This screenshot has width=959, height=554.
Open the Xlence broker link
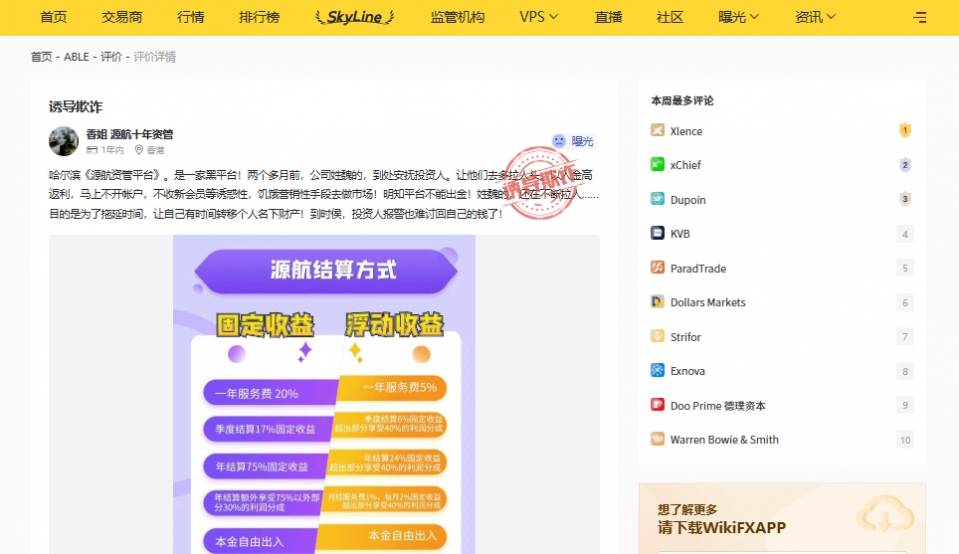[686, 131]
